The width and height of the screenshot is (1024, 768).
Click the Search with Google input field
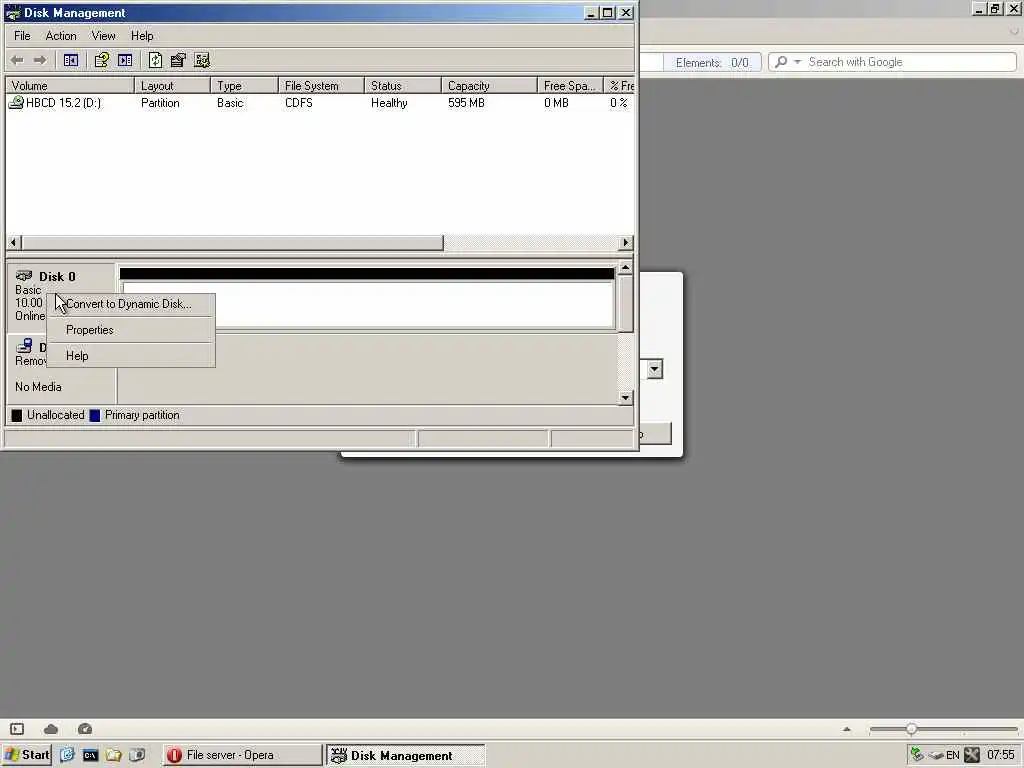point(910,62)
